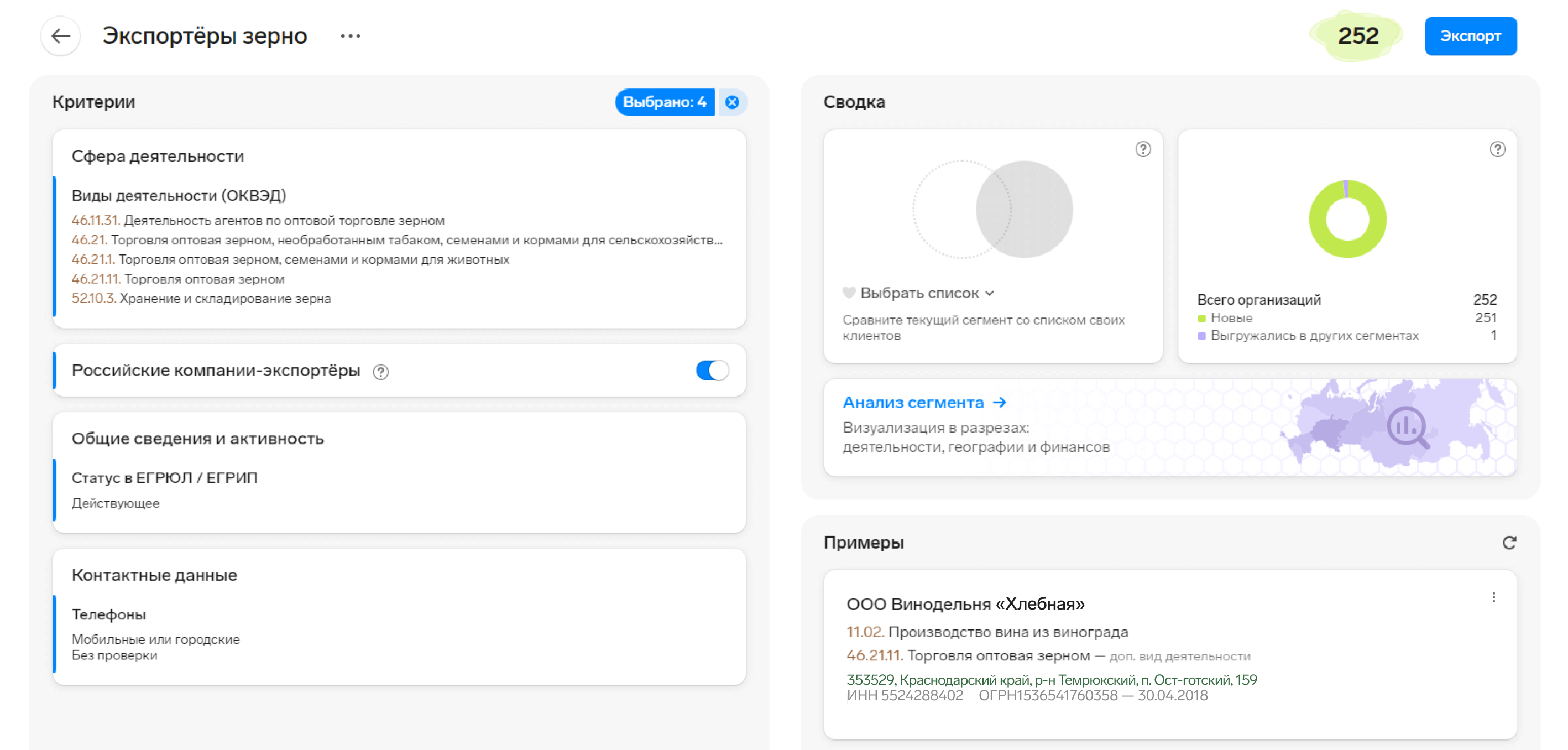Screen dimensions: 1568x750
Task: Click the green donut chart of organizations
Action: [1347, 219]
